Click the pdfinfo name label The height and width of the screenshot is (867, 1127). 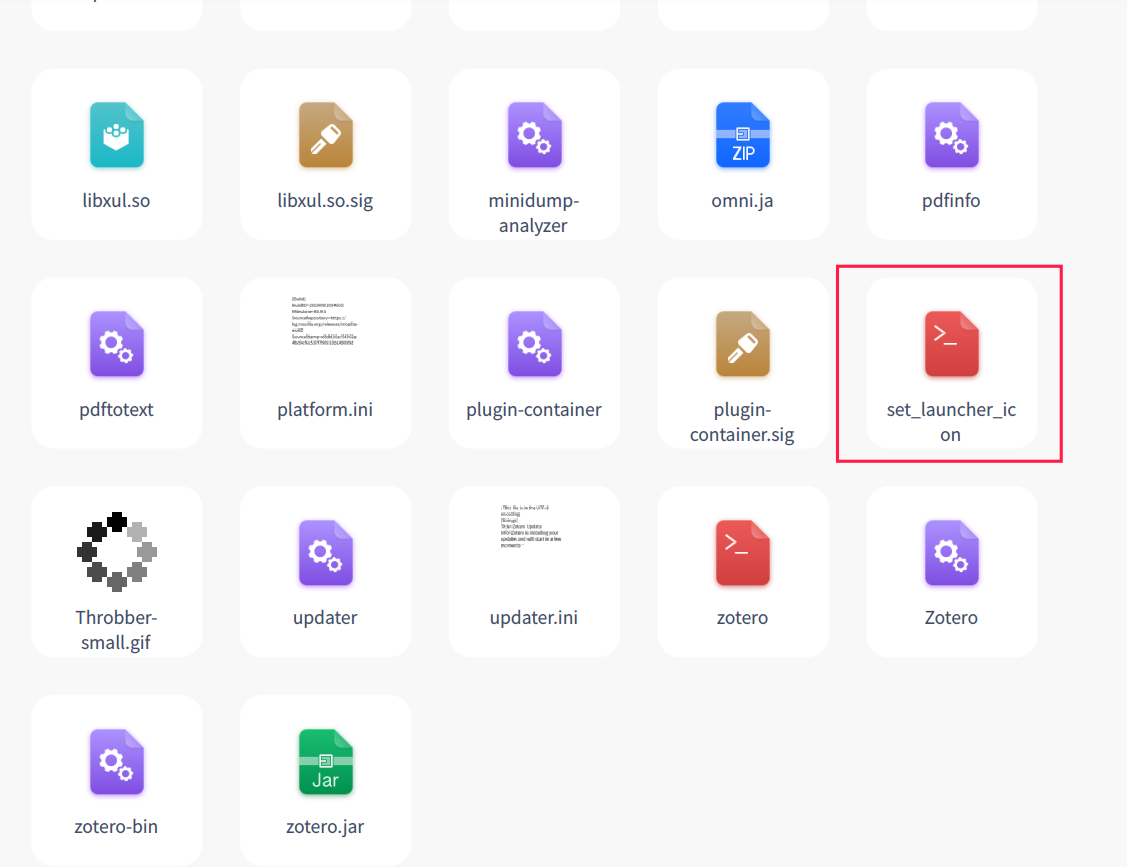(x=951, y=201)
